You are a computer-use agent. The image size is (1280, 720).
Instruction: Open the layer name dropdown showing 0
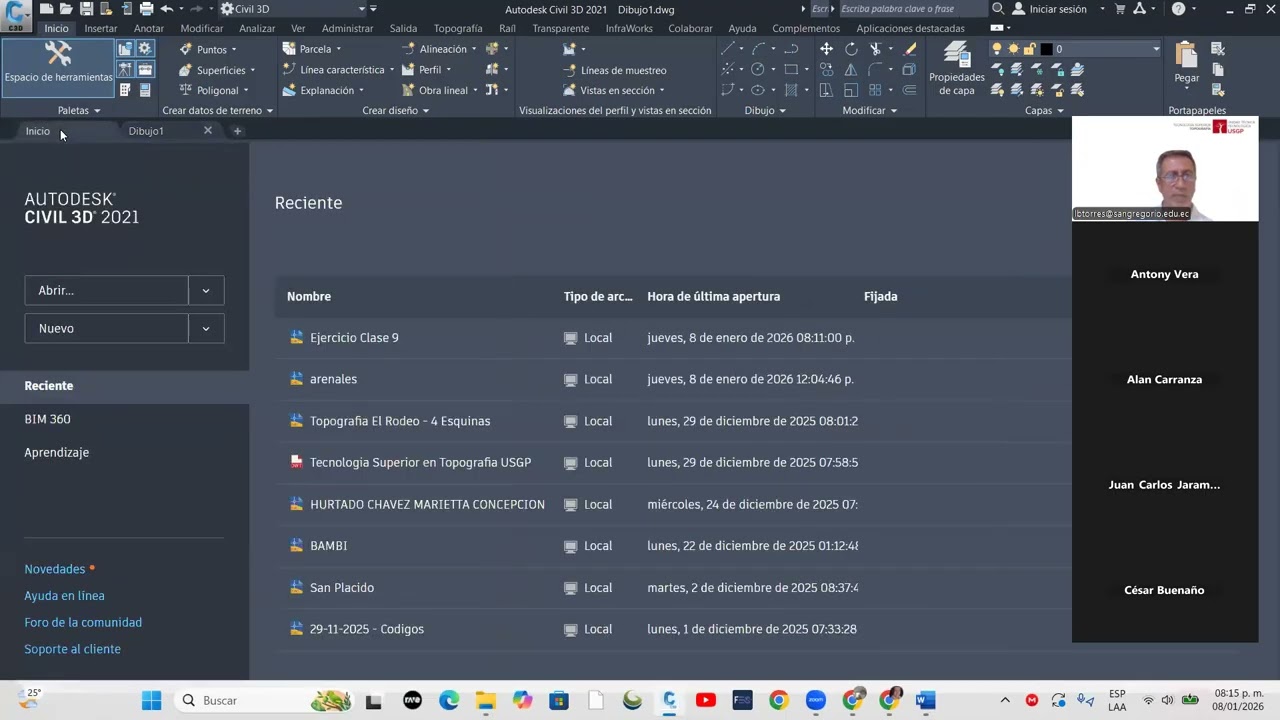click(1156, 49)
